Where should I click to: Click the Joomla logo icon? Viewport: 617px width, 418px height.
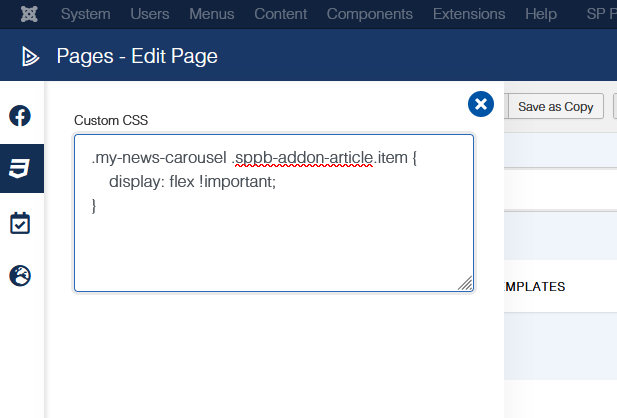click(29, 14)
